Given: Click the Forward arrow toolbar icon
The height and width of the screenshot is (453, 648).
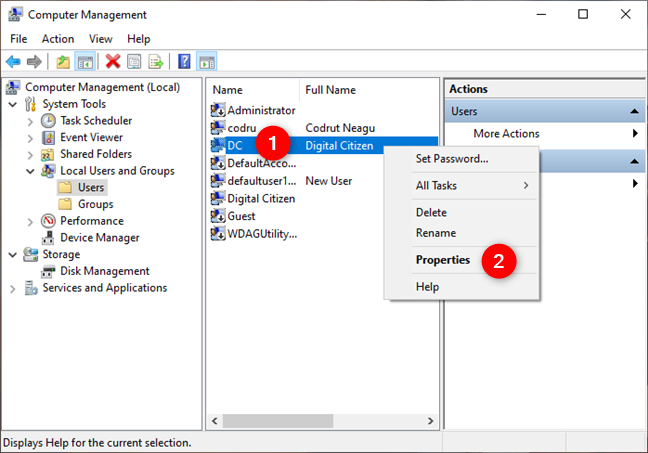Looking at the screenshot, I should click(34, 62).
